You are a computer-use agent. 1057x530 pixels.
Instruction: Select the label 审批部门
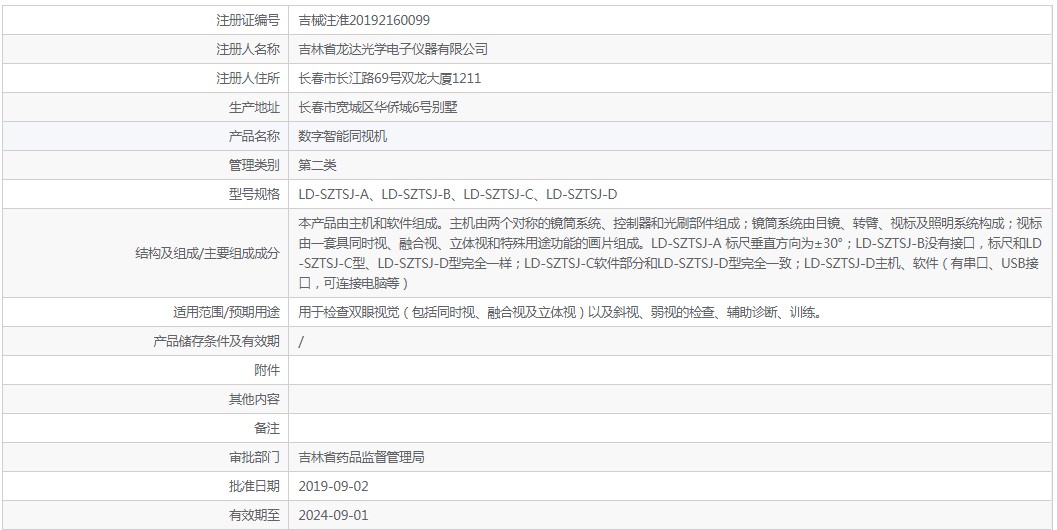pyautogui.click(x=254, y=457)
